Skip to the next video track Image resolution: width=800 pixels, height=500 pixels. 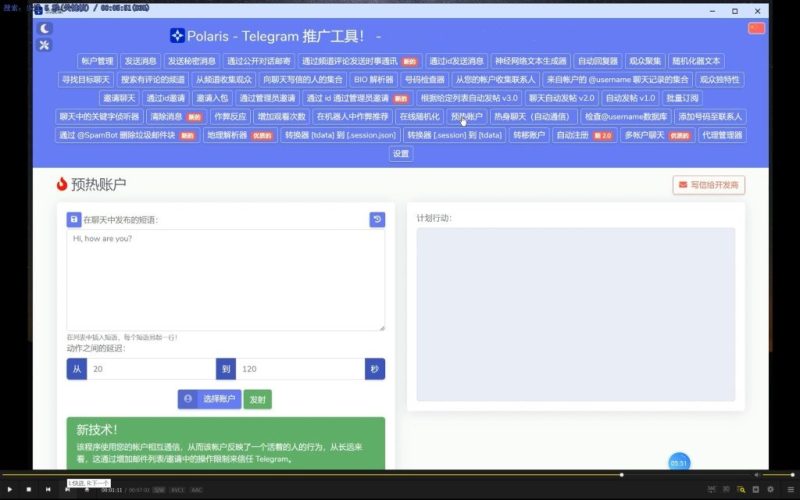click(x=67, y=489)
